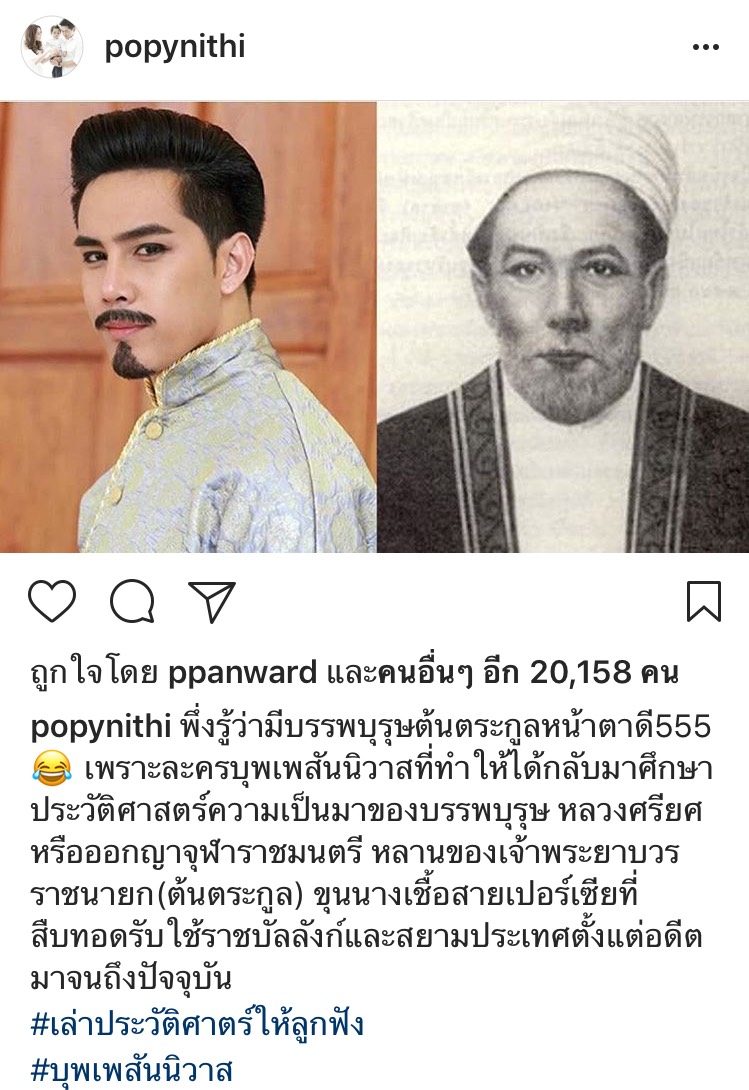Open hashtag #บุพเพสันนิวาส
Viewport: 749px width, 1090px height.
131,1070
